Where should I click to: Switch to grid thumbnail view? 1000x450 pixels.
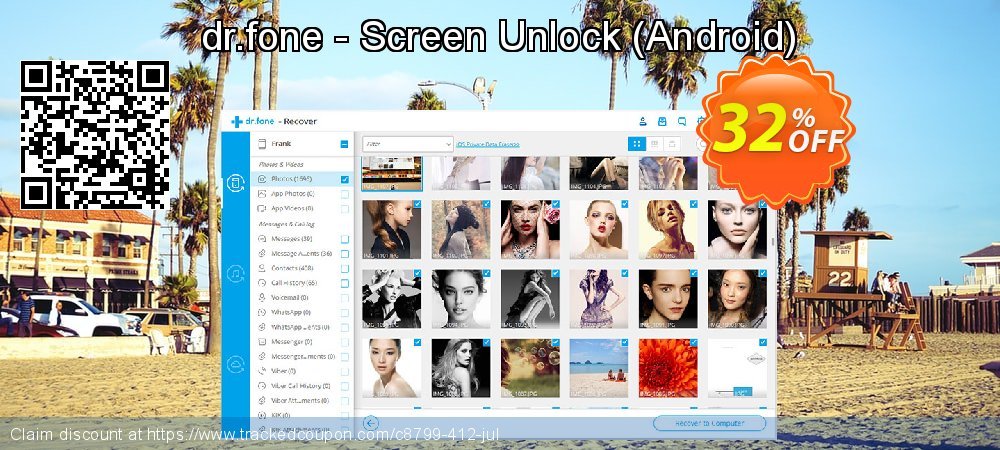(636, 144)
